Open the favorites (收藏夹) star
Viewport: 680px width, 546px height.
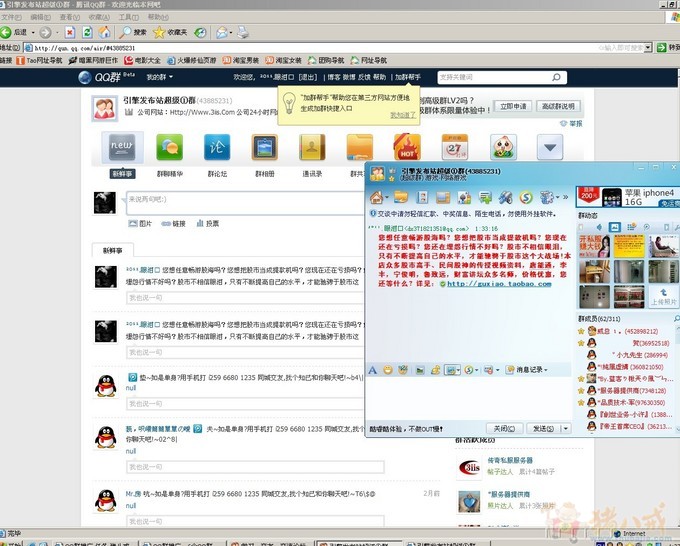[x=170, y=32]
